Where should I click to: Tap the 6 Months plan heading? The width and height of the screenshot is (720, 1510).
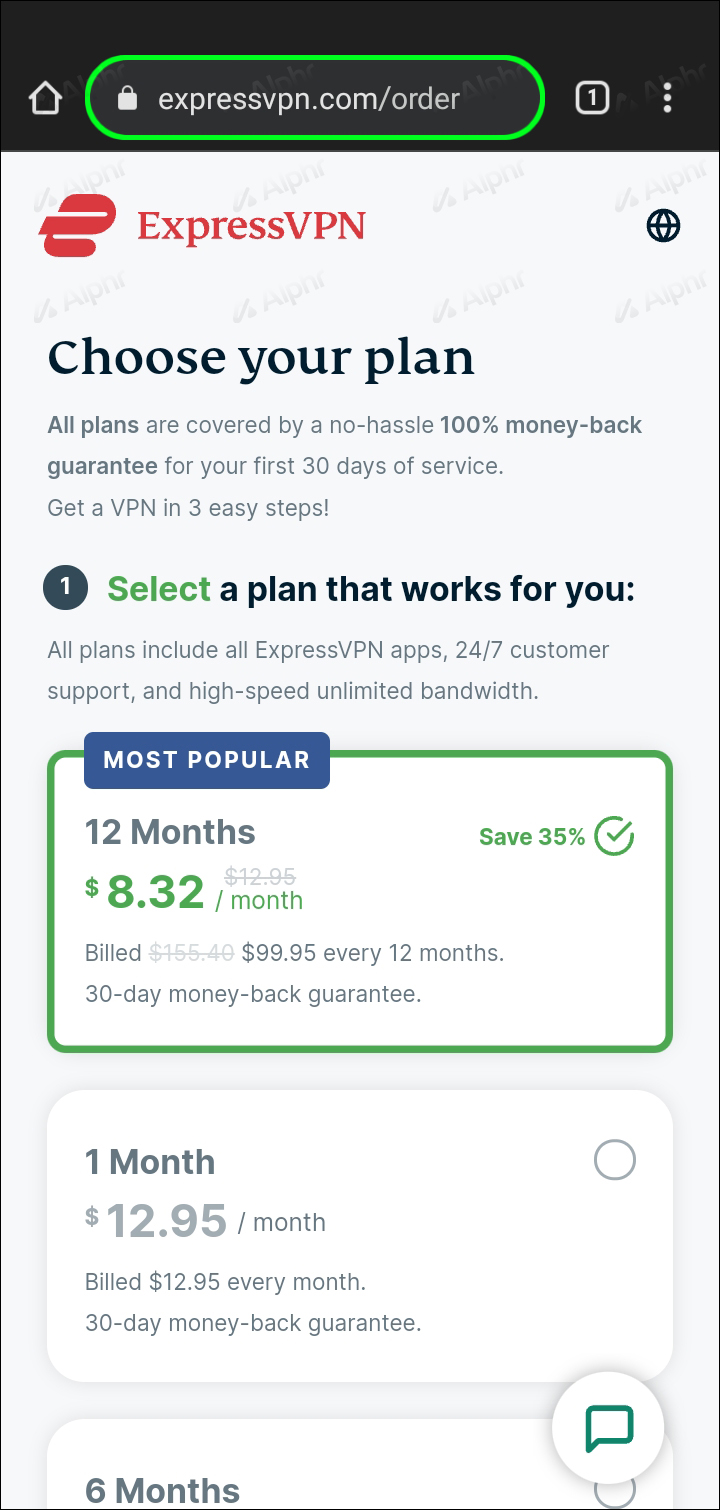(x=163, y=1490)
